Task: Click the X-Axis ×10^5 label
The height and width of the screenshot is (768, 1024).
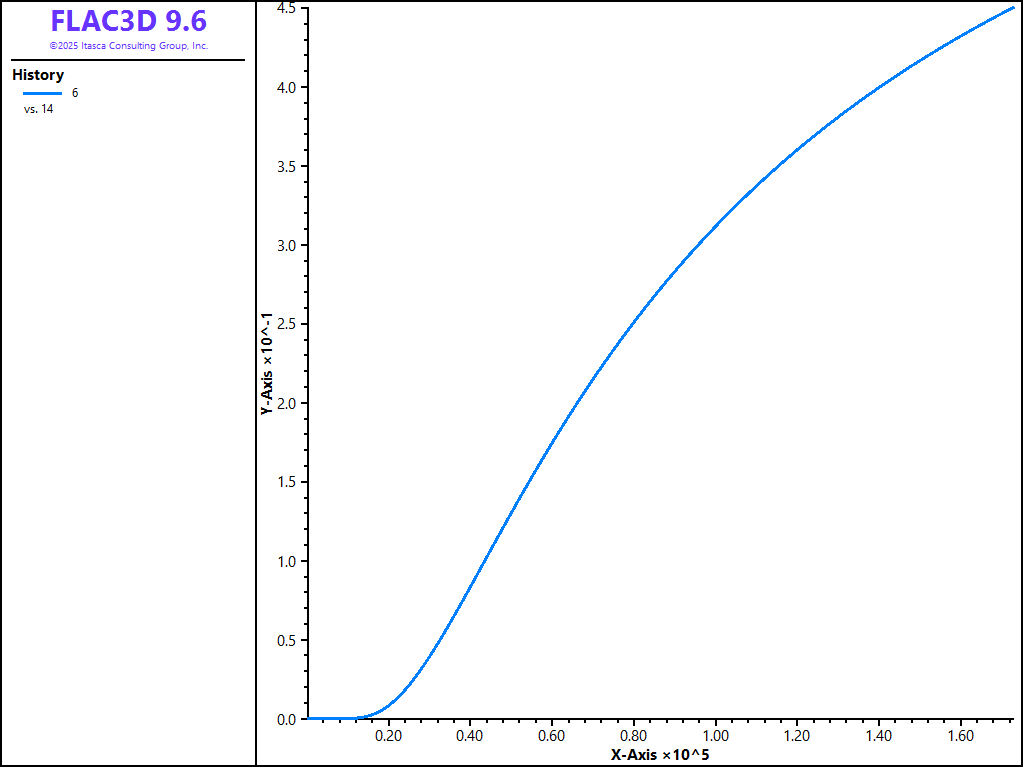Action: click(660, 756)
